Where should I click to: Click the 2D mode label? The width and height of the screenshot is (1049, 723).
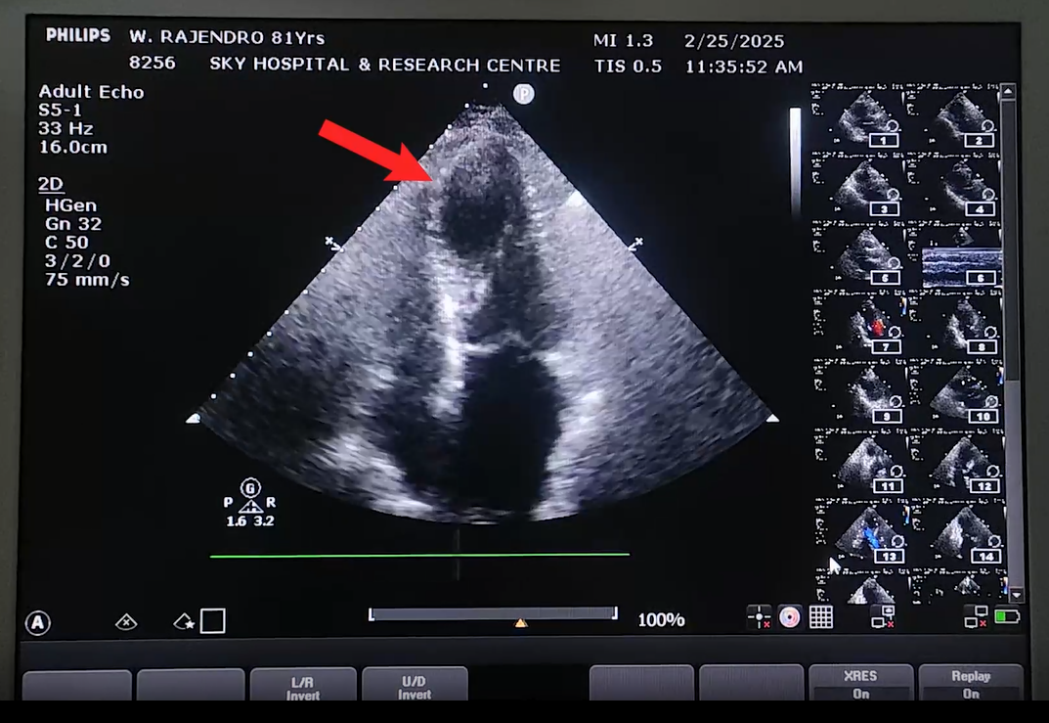click(50, 185)
